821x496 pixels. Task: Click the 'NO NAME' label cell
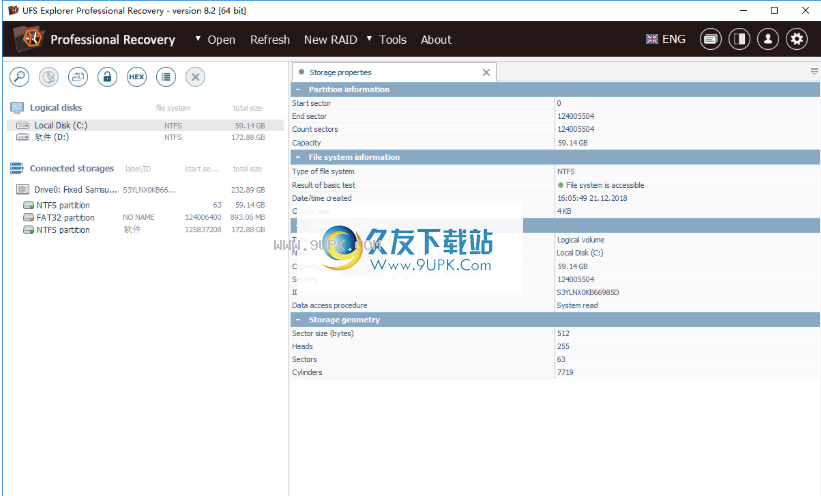coord(138,217)
